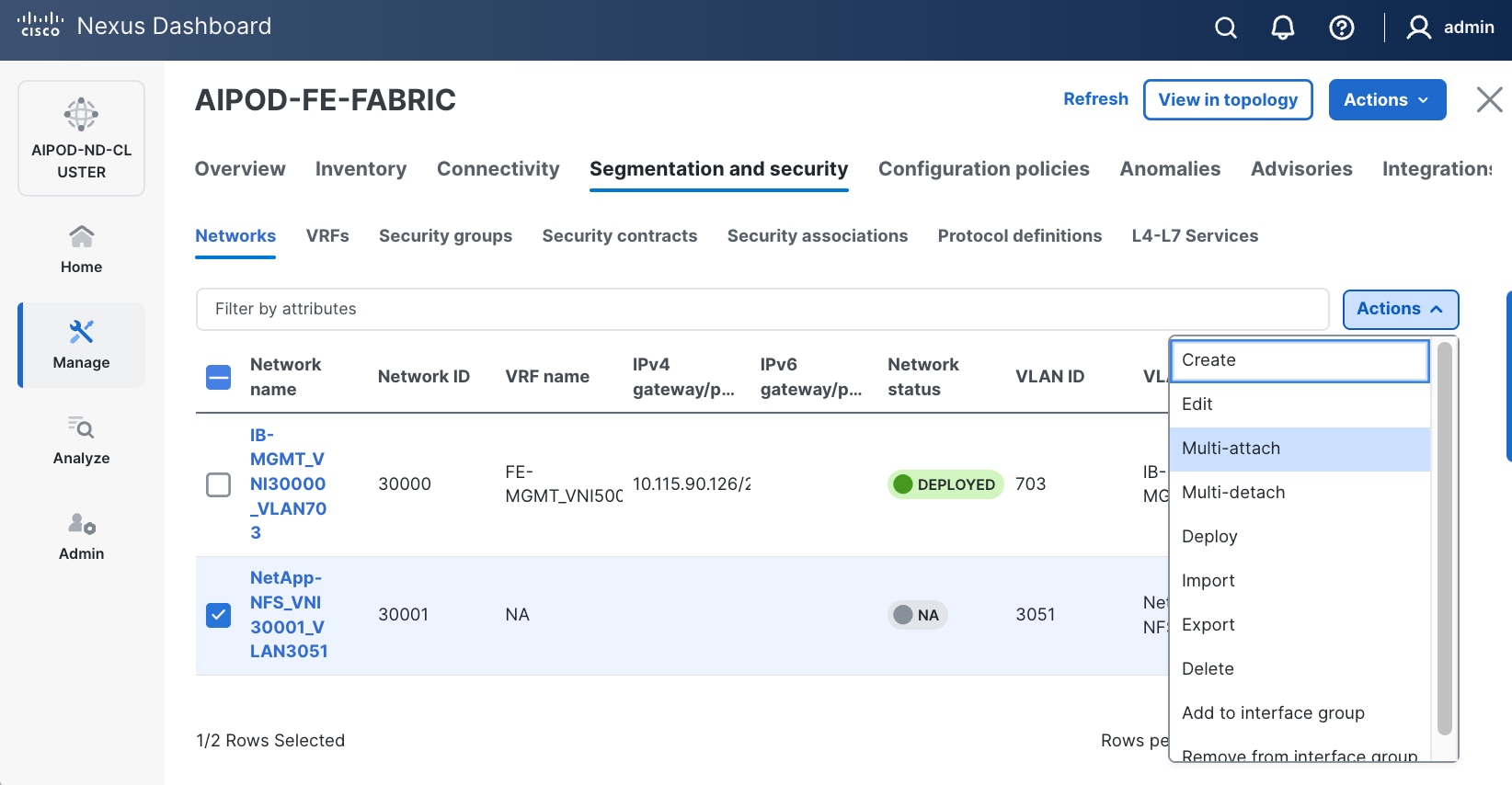
Task: Toggle the select-all header checkbox
Action: pyautogui.click(x=219, y=377)
